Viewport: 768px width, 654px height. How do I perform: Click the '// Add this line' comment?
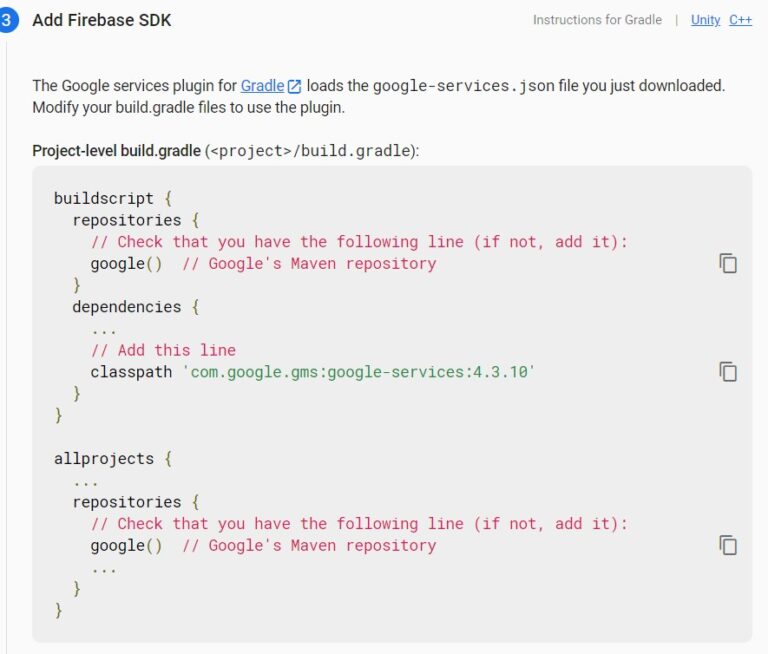tap(163, 350)
